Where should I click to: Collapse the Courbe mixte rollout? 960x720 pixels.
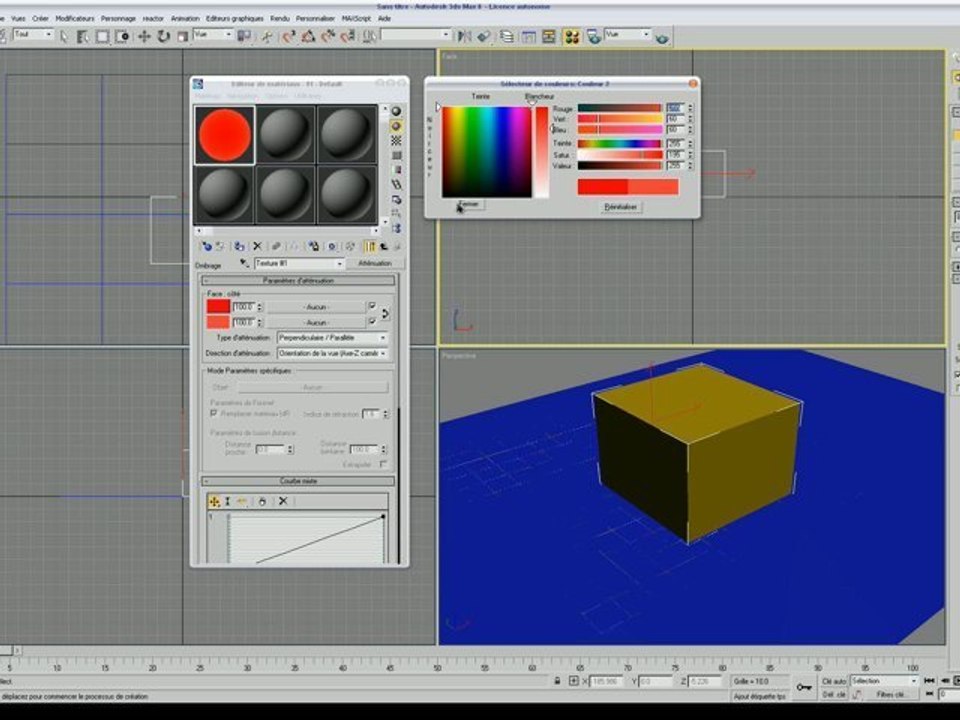click(x=298, y=481)
